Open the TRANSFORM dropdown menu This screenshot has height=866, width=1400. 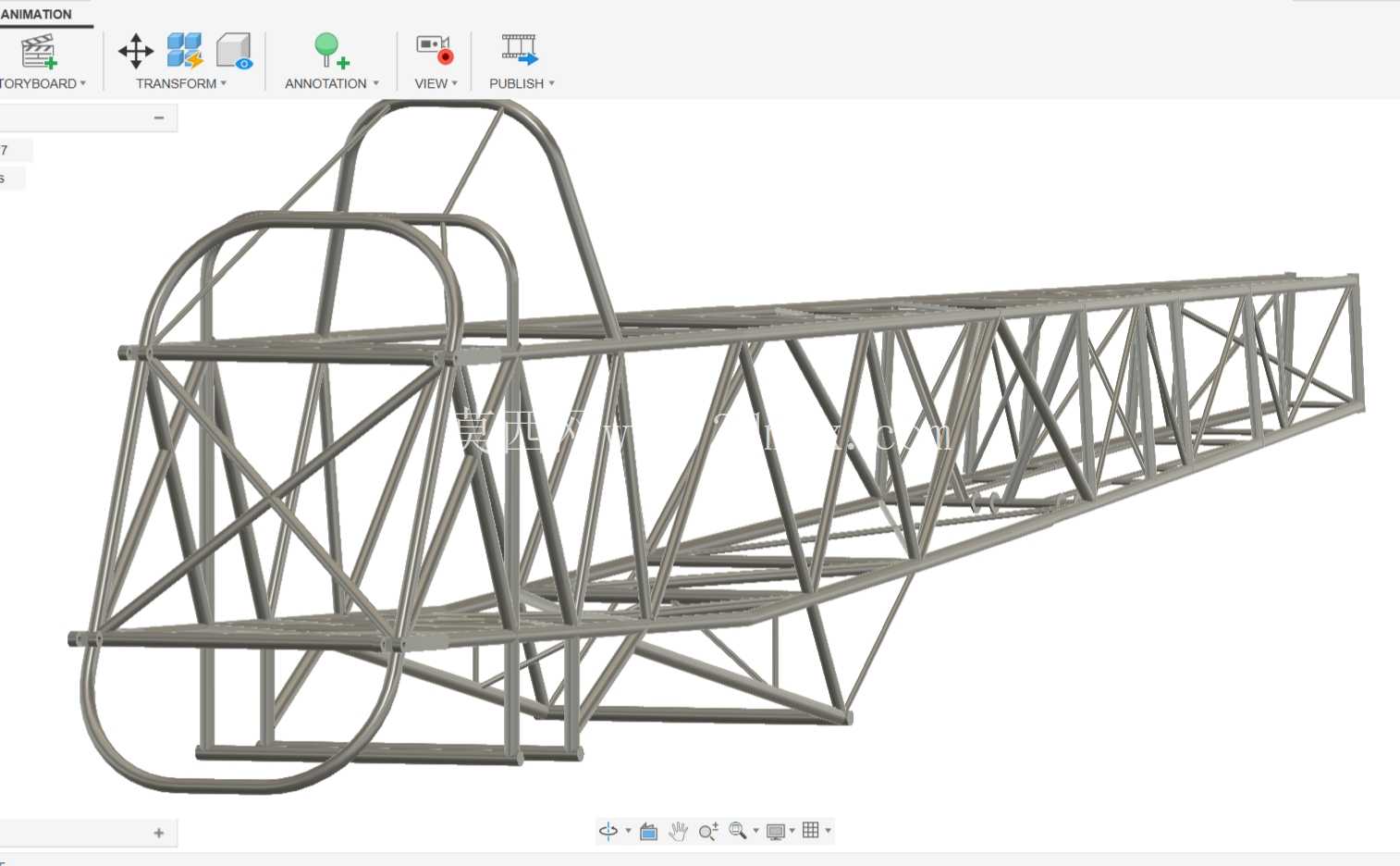(x=181, y=83)
